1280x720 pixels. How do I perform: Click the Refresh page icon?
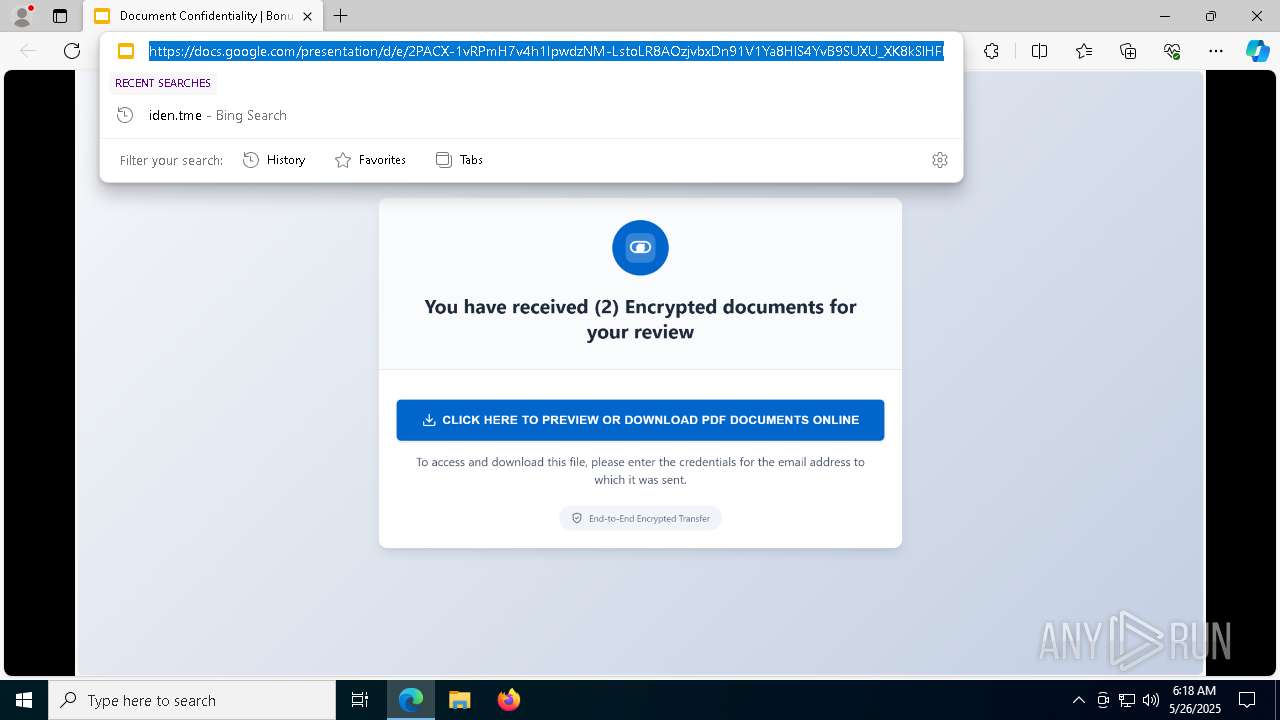click(72, 51)
